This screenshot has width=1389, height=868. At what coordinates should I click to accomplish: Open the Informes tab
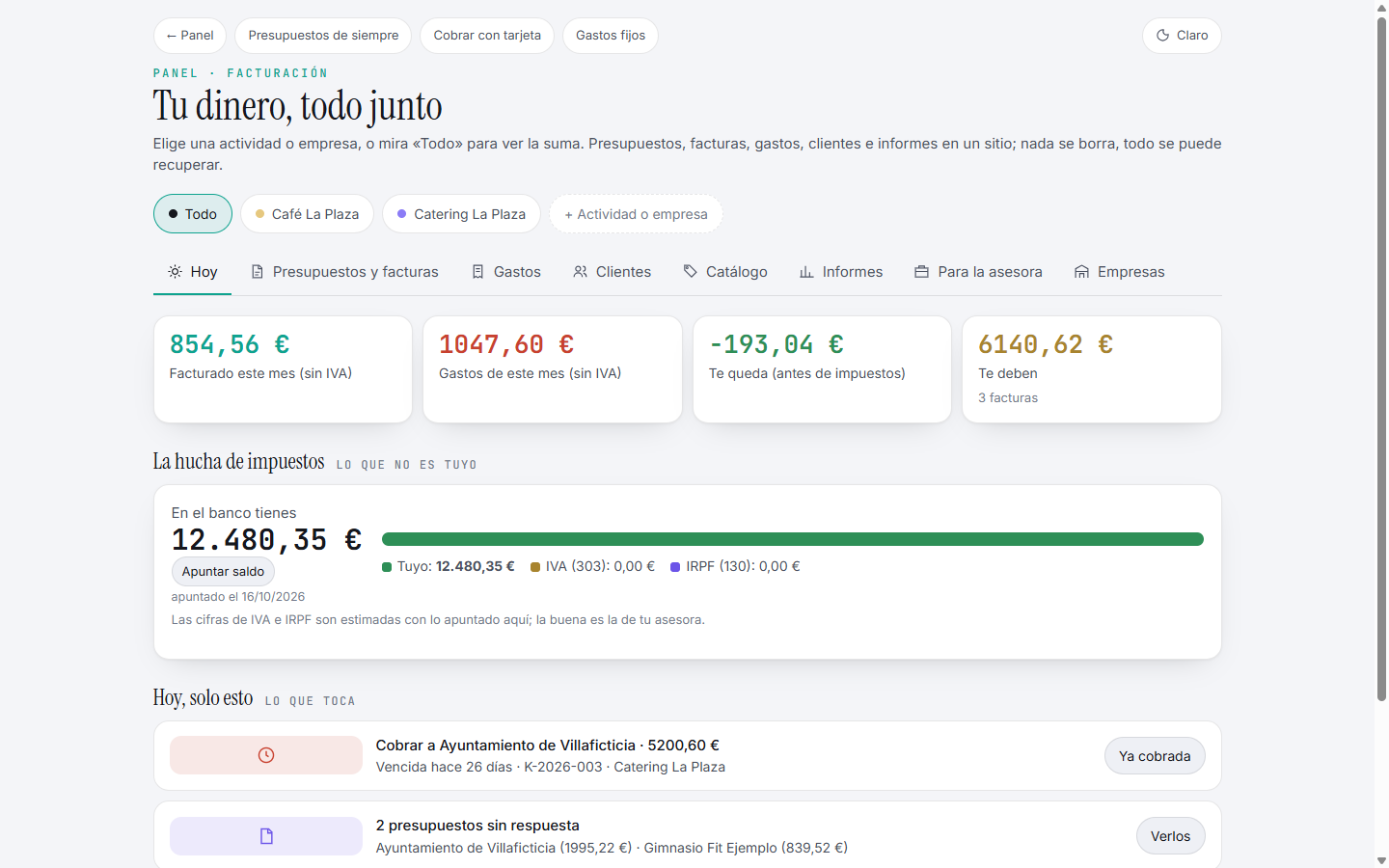(x=841, y=272)
